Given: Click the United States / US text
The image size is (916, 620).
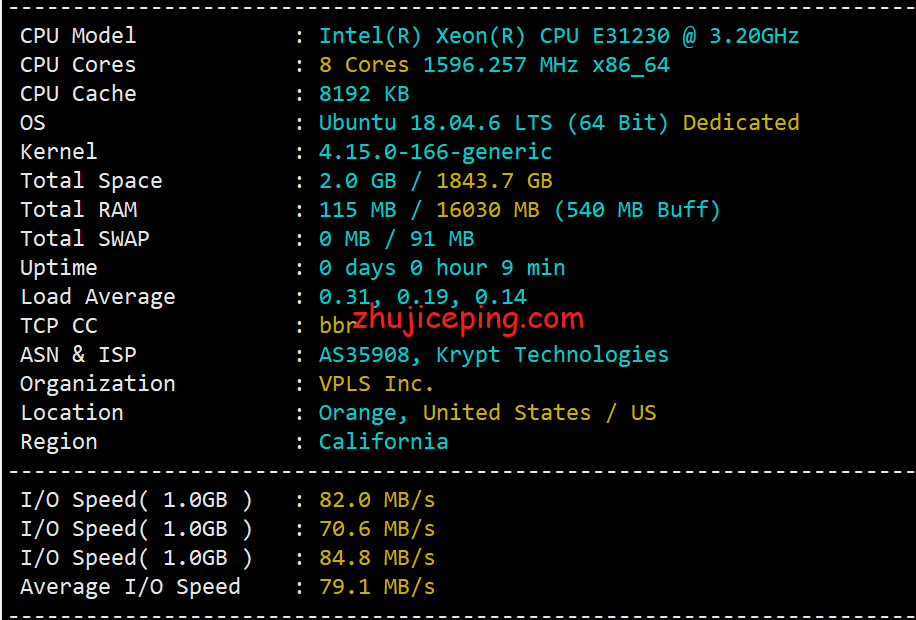Looking at the screenshot, I should (540, 413).
